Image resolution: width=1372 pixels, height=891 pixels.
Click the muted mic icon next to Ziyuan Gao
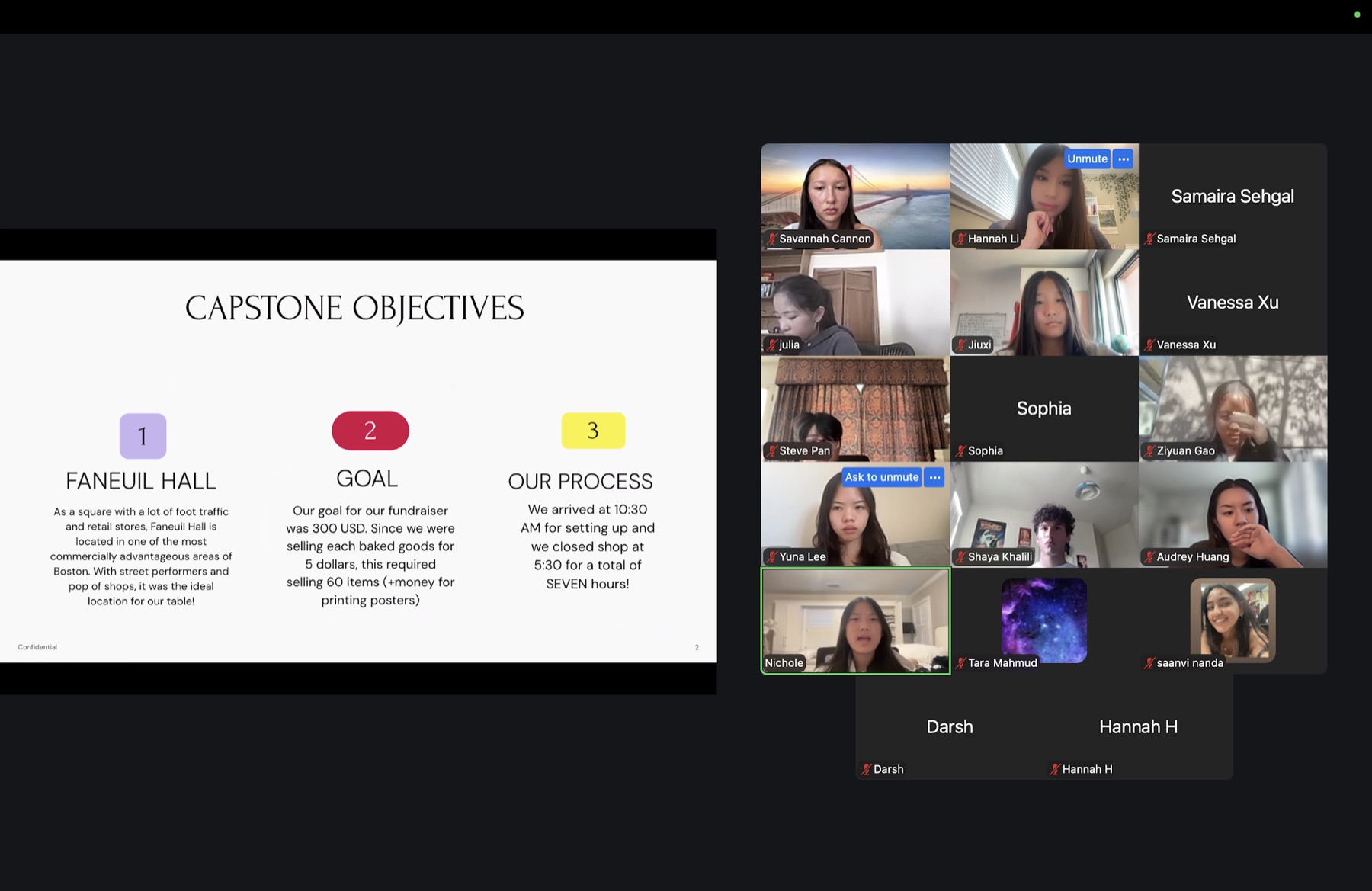(1149, 450)
